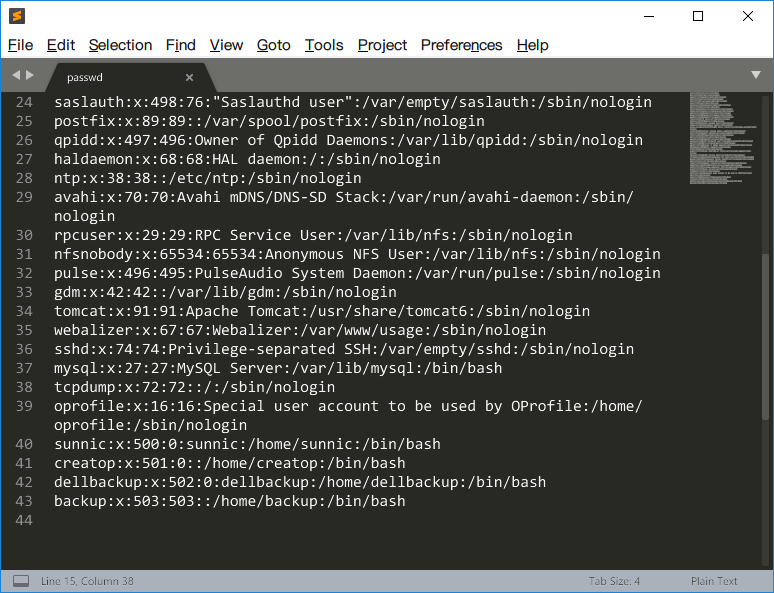Maximize the Sublime Text window
The height and width of the screenshot is (593, 774).
click(x=698, y=16)
